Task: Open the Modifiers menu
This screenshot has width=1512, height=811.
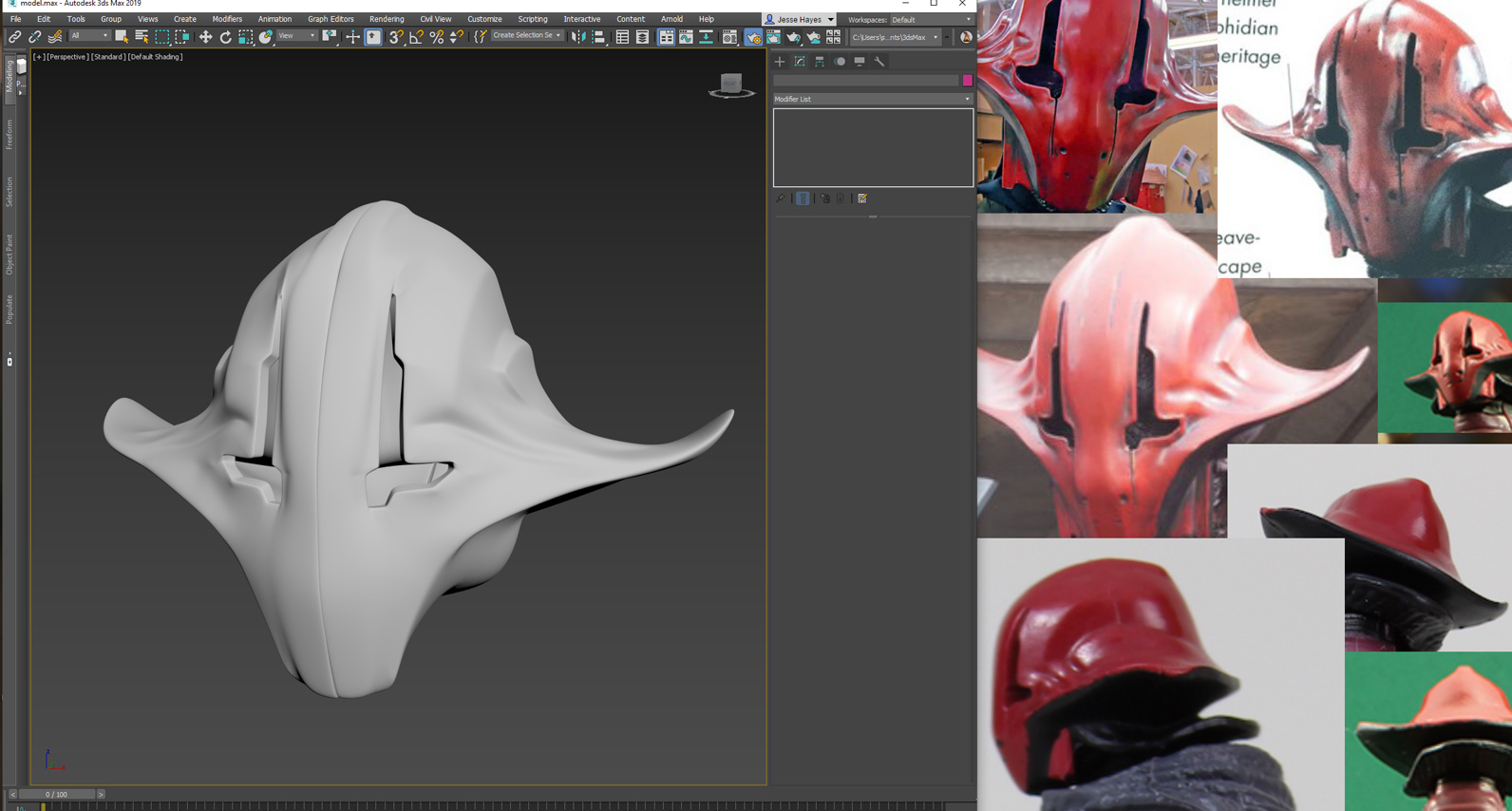Action: [227, 19]
